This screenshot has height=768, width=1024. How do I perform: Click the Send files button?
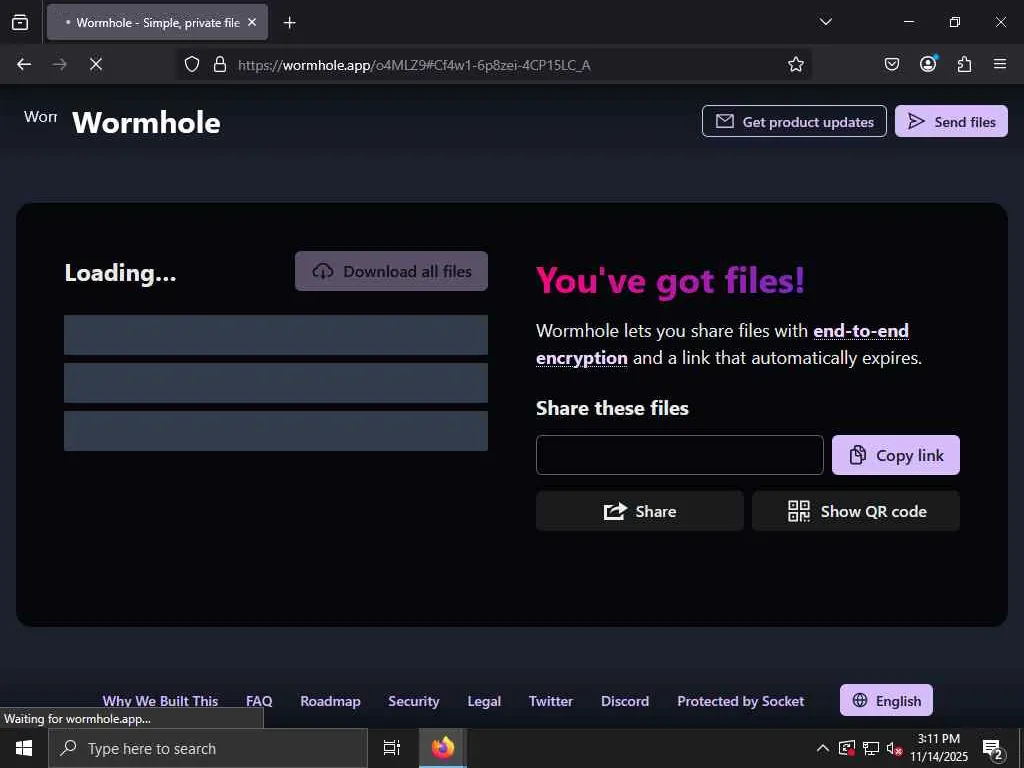point(951,121)
